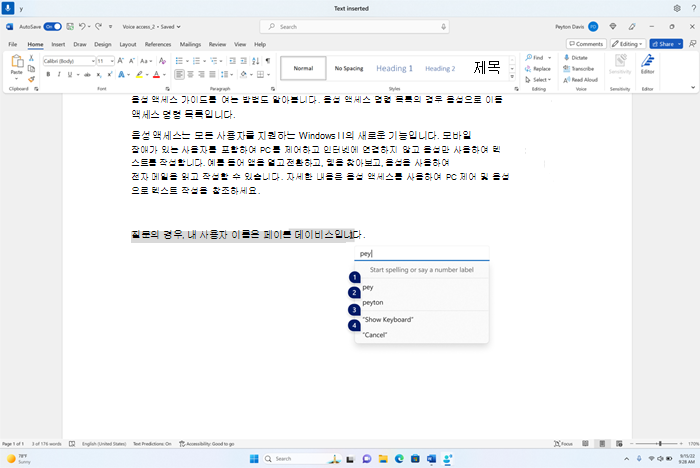700x468 pixels.
Task: Apply Italic formatting from ribbon
Action: pos(59,75)
